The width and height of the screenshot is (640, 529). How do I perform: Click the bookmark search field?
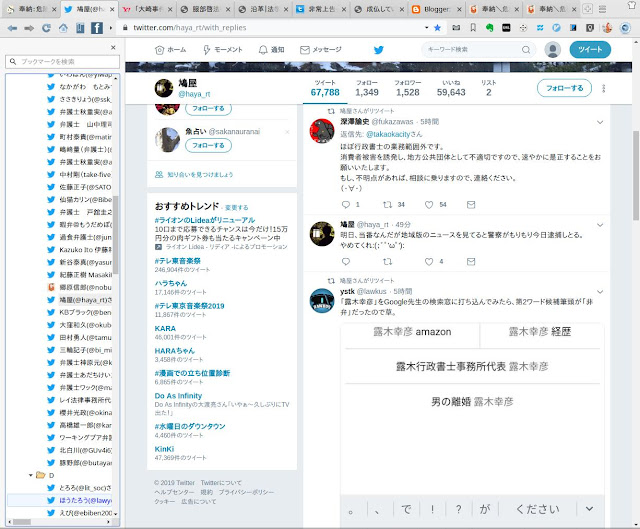(63, 62)
